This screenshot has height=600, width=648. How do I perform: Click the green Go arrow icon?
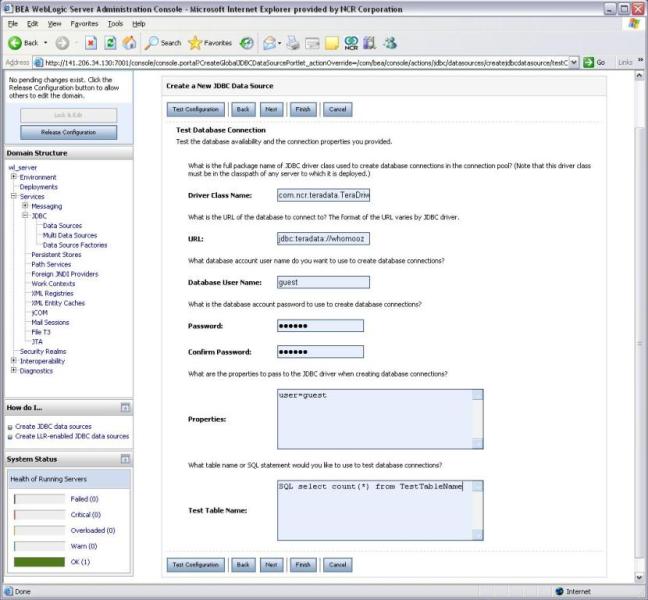coord(588,62)
